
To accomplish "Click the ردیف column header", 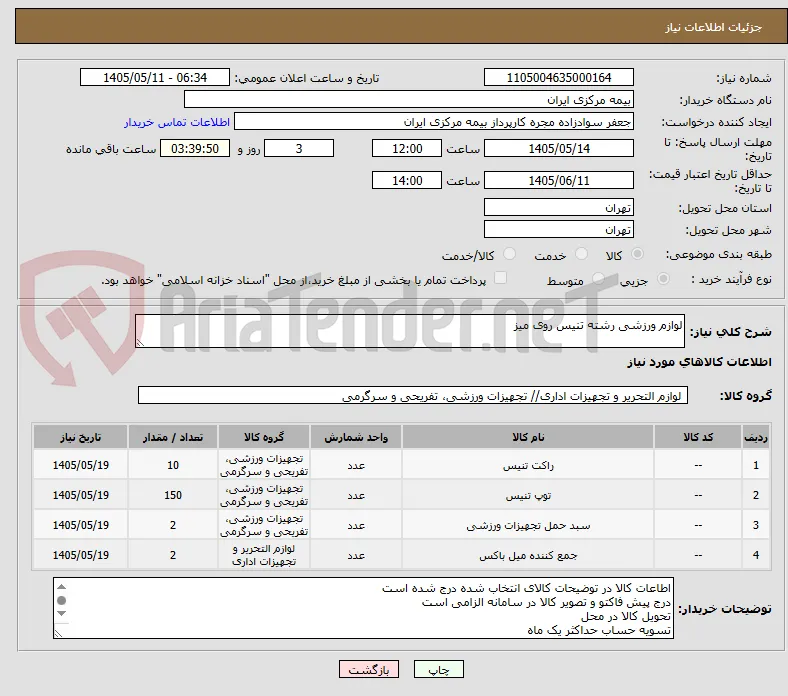I will coord(755,437).
